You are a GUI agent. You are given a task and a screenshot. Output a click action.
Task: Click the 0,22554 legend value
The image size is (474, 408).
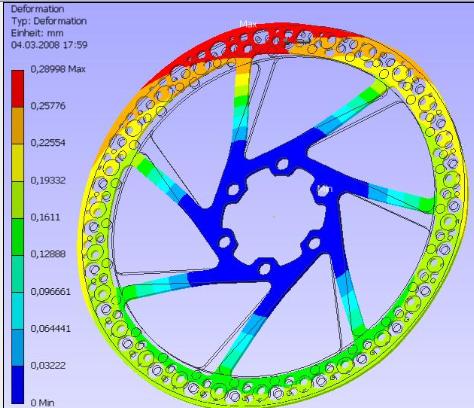coord(48,143)
